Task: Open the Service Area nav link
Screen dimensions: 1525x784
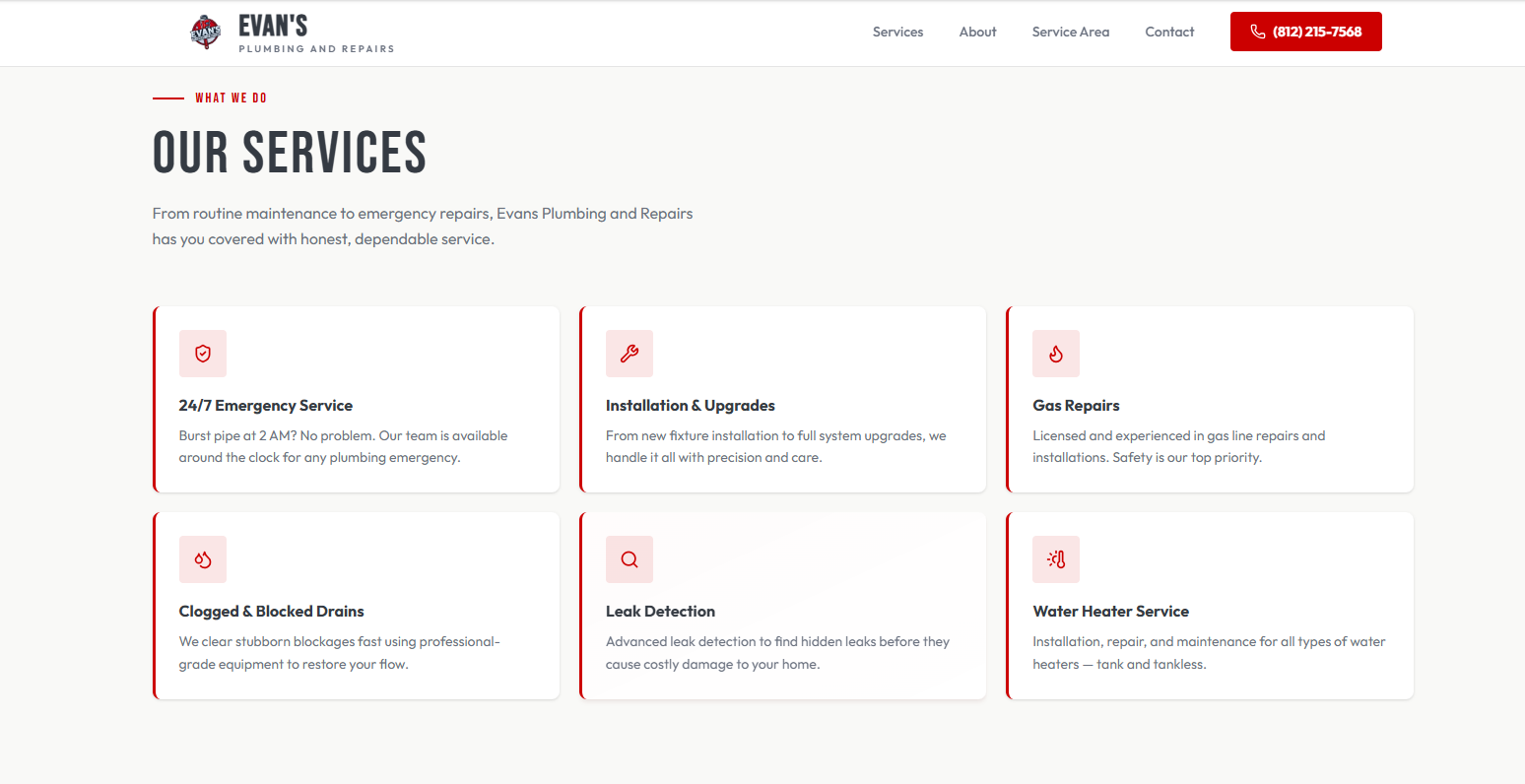Action: (x=1070, y=32)
